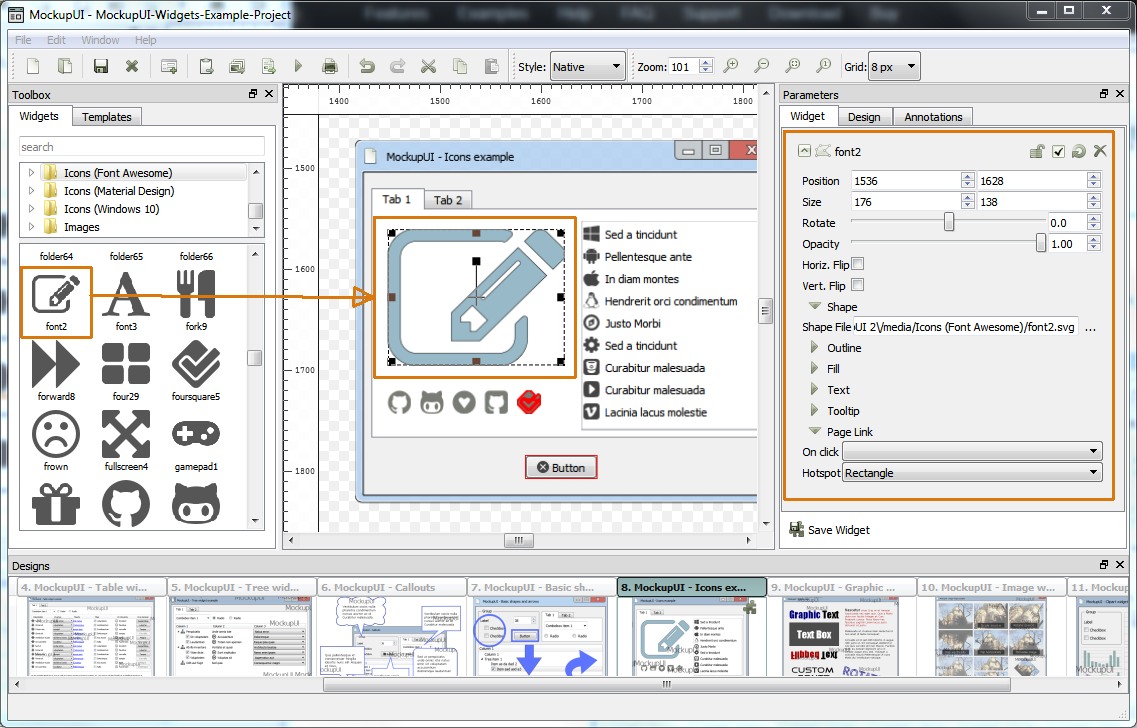
Task: Open the On click page link dropdown
Action: 972,451
